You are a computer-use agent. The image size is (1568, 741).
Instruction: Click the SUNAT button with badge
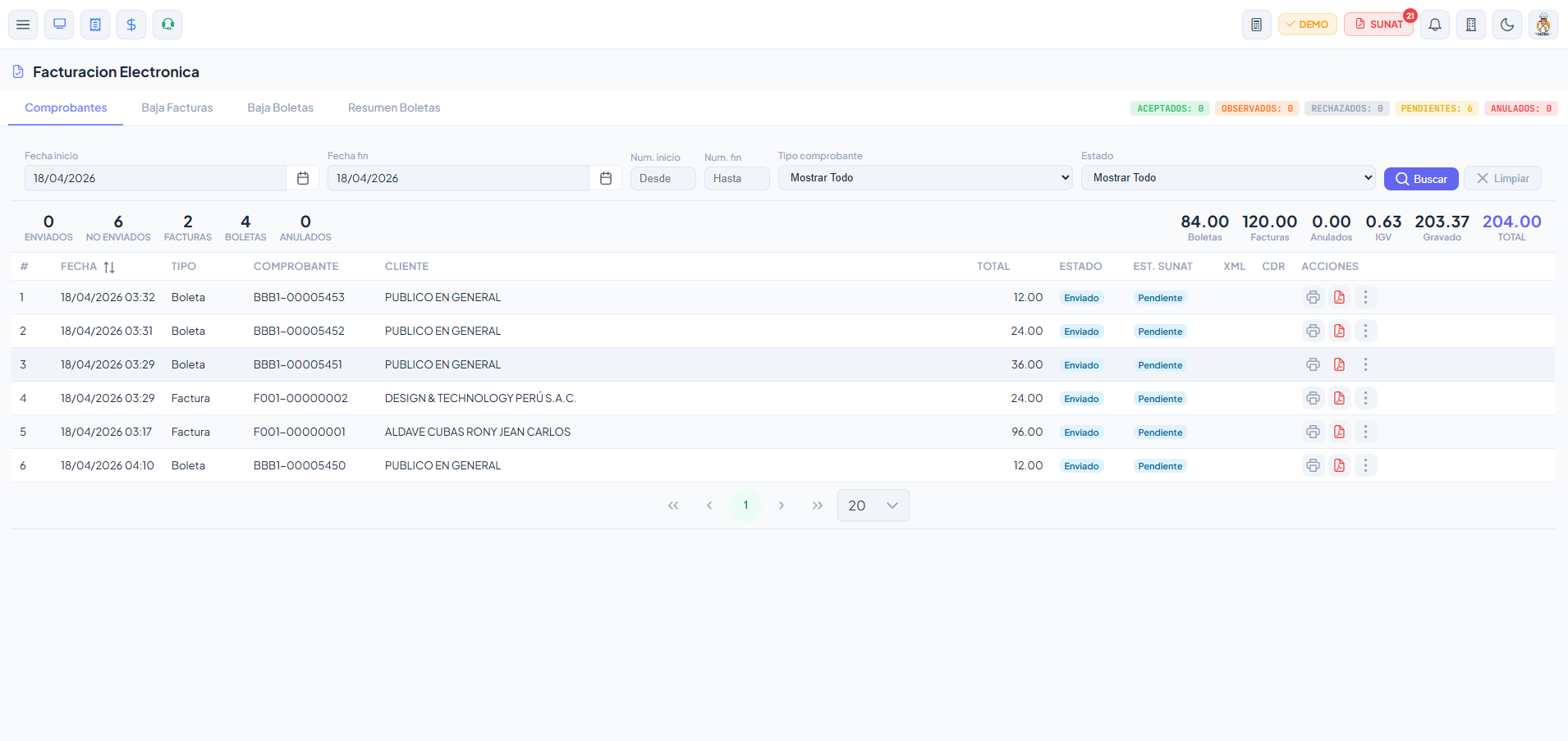pos(1379,25)
